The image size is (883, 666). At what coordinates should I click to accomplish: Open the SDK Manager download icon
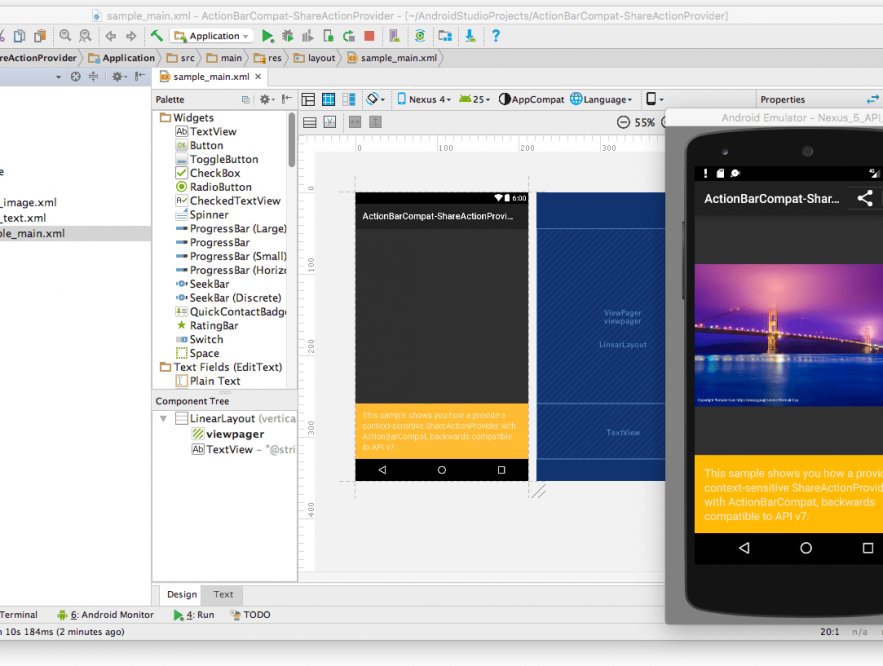[x=470, y=36]
